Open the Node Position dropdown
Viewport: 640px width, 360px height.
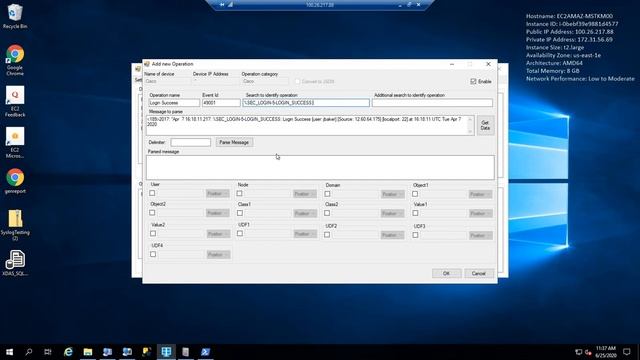[305, 194]
